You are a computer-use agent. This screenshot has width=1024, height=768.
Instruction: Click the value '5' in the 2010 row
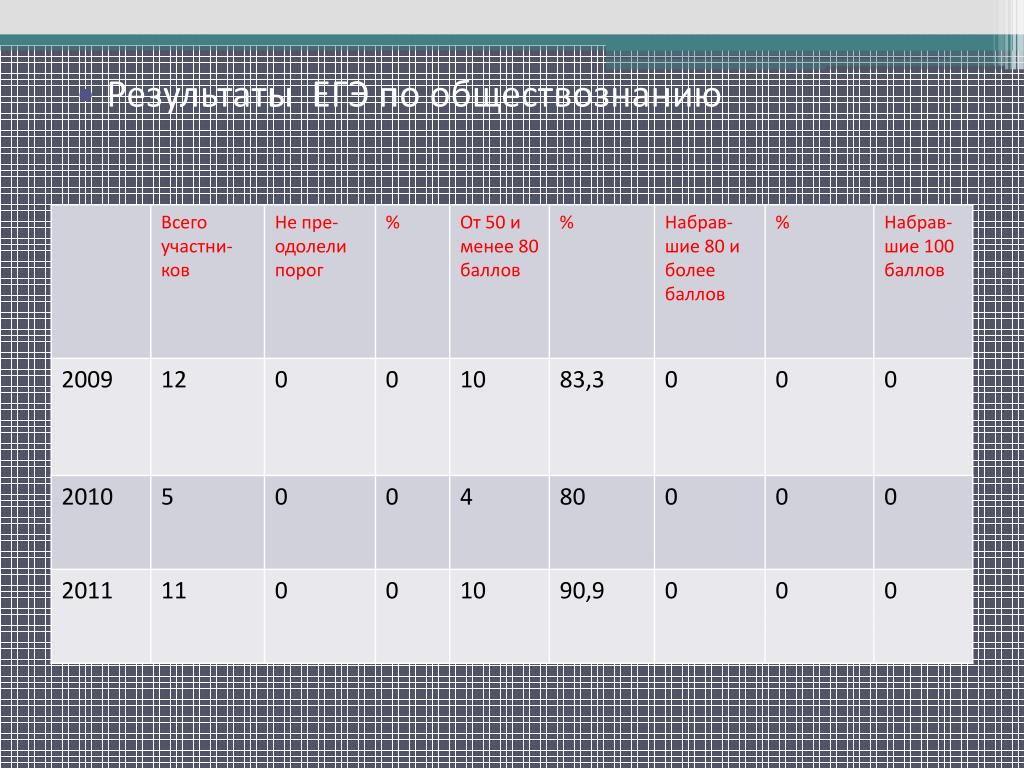pos(167,498)
